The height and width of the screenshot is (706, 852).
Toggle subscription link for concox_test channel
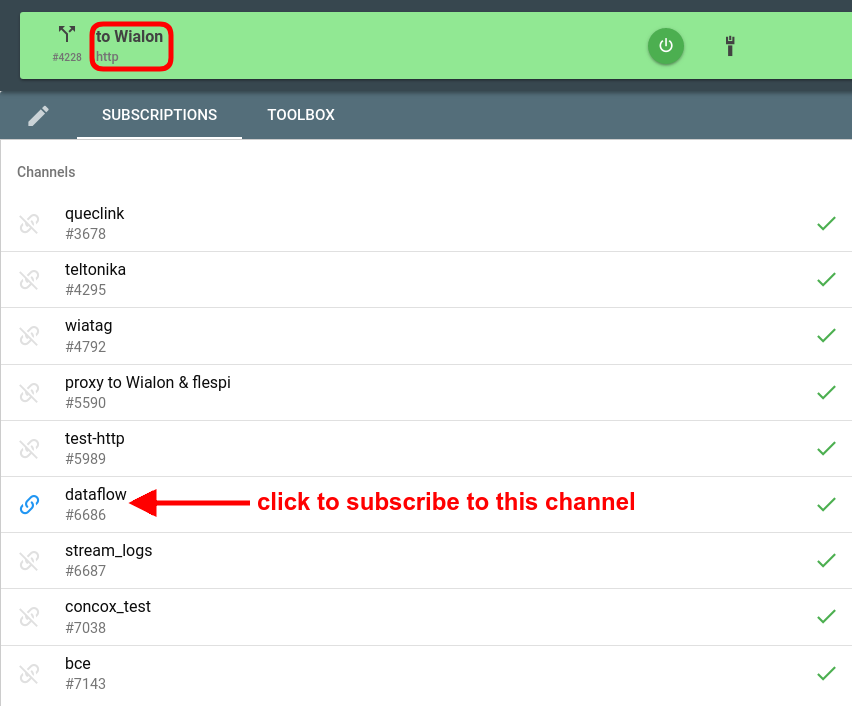(x=29, y=616)
